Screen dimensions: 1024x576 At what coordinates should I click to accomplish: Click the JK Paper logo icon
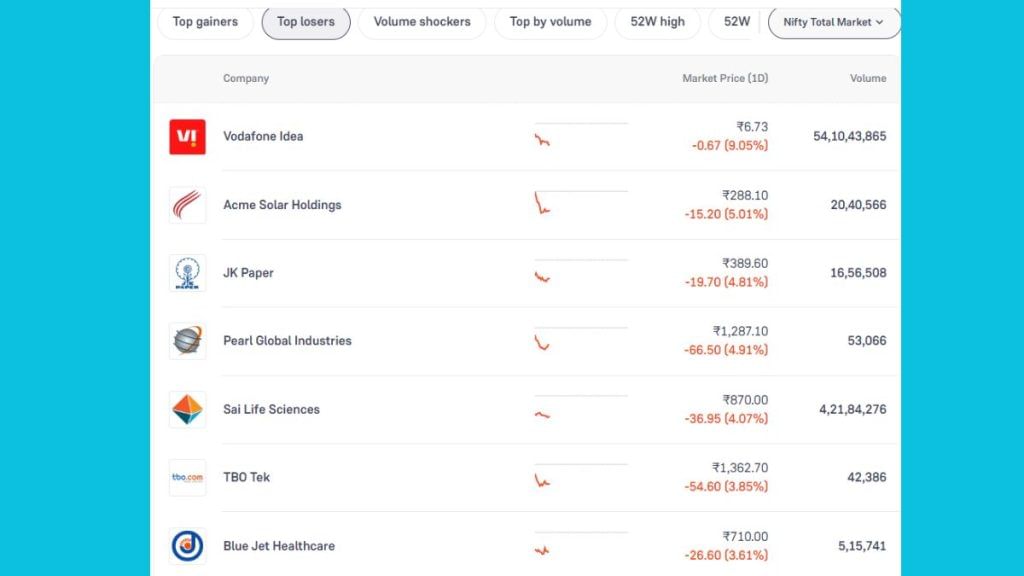(x=187, y=273)
